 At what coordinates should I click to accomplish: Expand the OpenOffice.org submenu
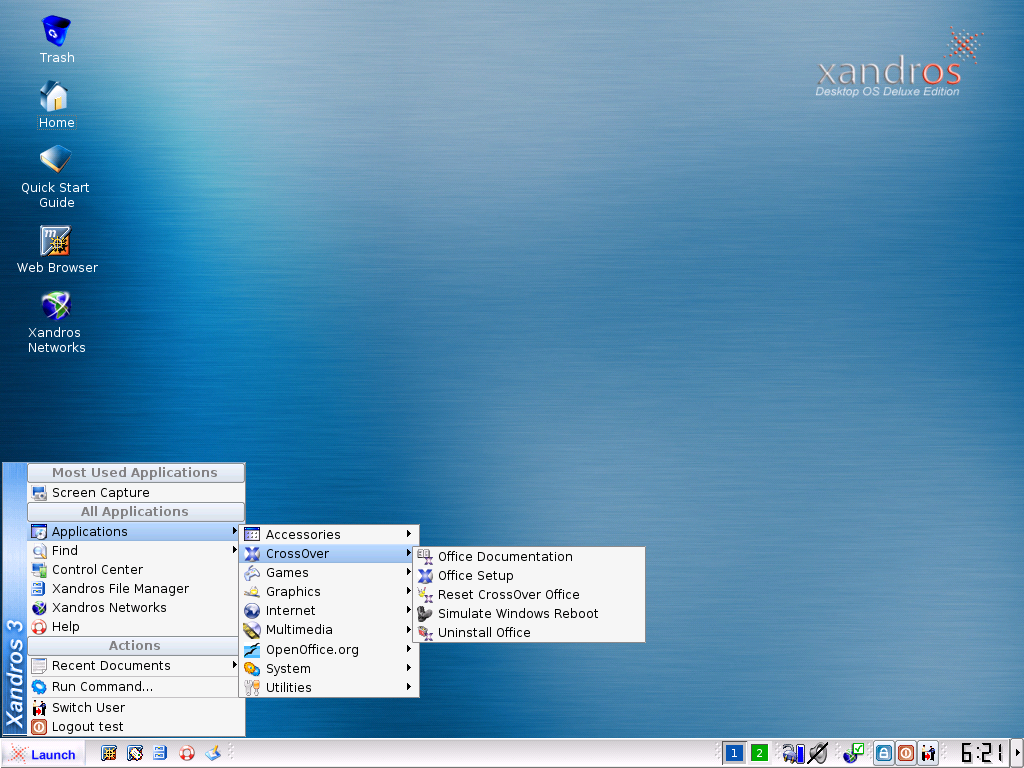[329, 649]
